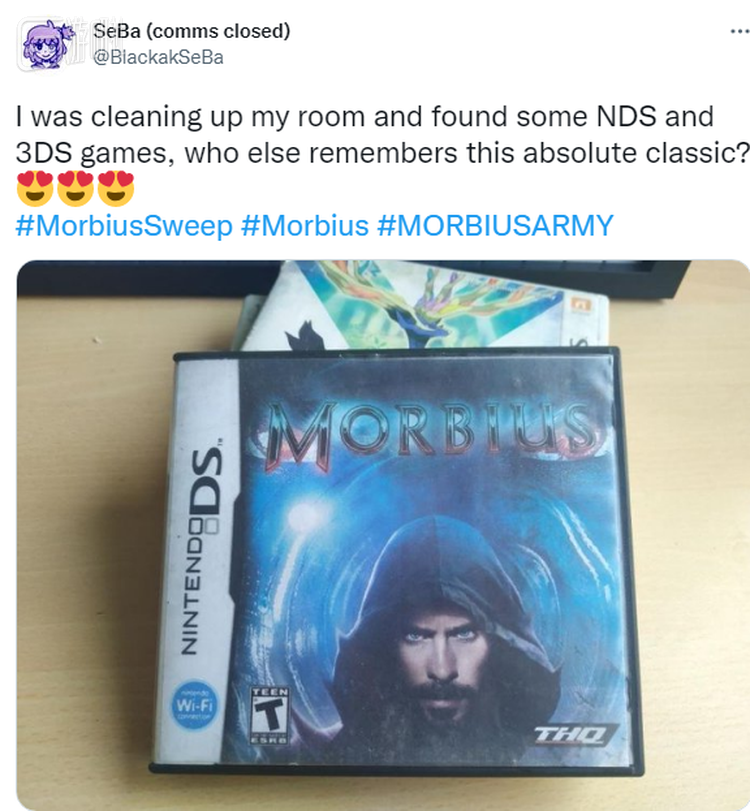
Task: Click the third heart-eyes emoji
Action: click(x=116, y=188)
